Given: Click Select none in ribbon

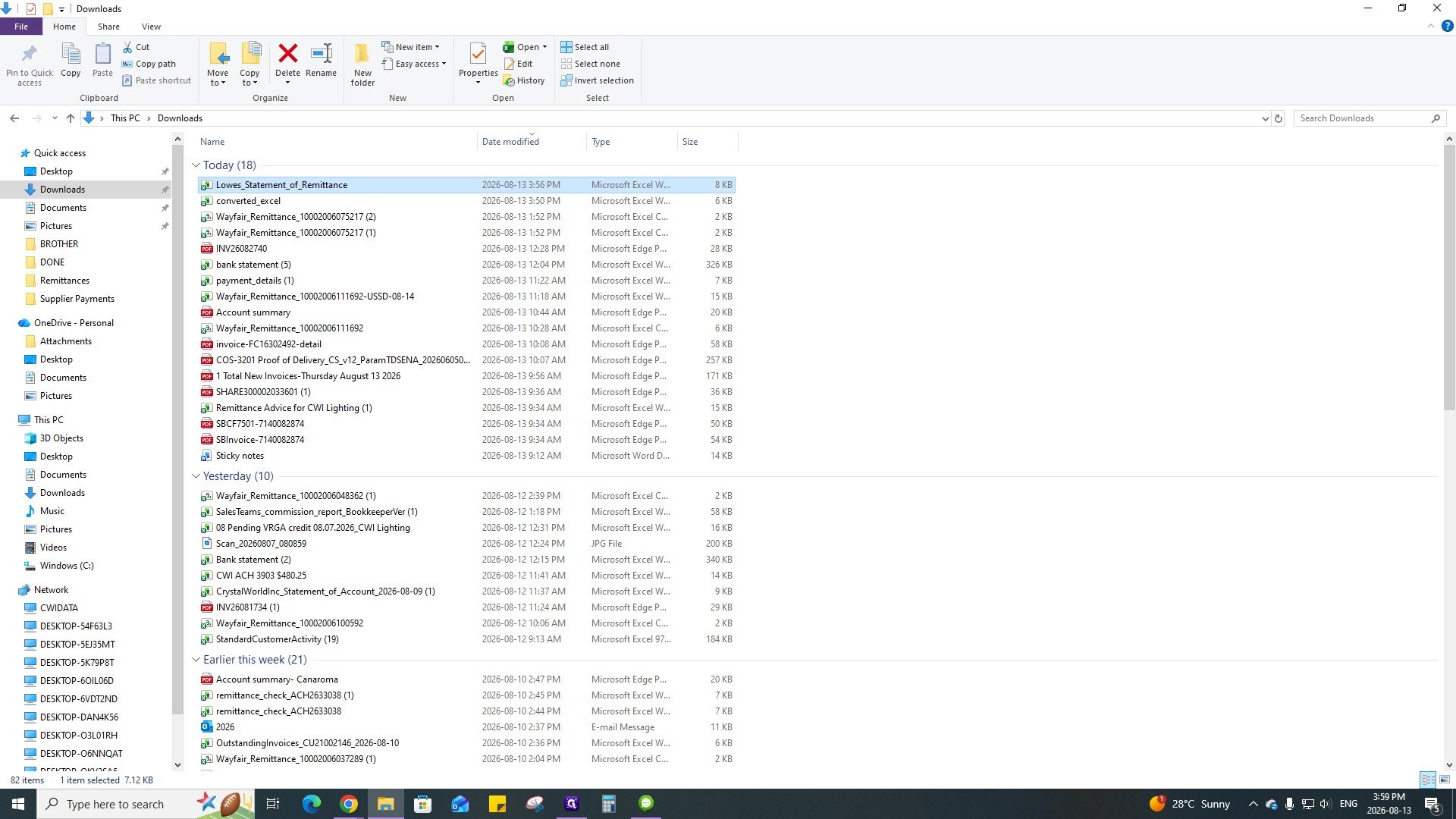Looking at the screenshot, I should coord(591,64).
